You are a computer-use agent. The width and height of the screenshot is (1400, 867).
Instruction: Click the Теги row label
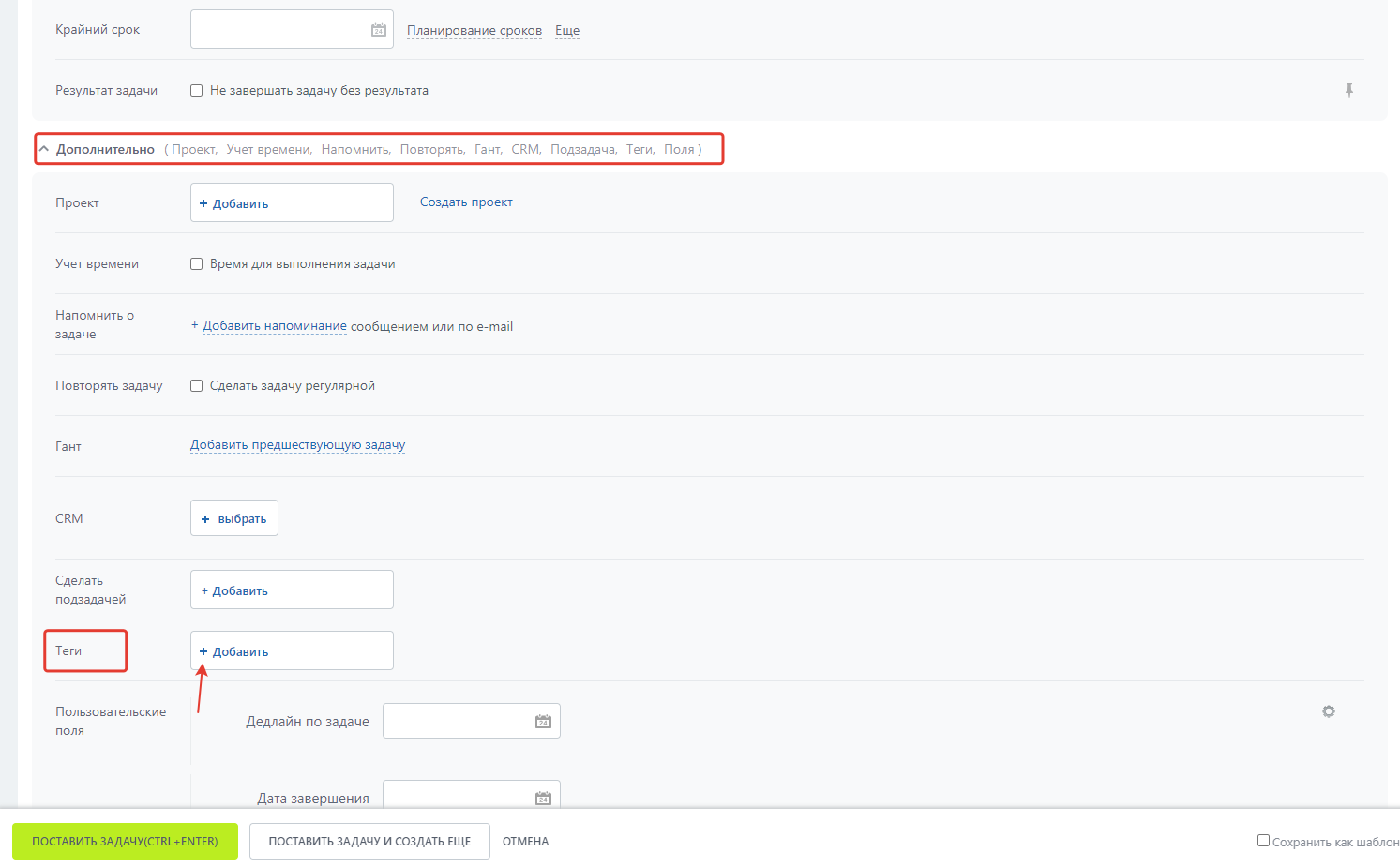(x=68, y=650)
